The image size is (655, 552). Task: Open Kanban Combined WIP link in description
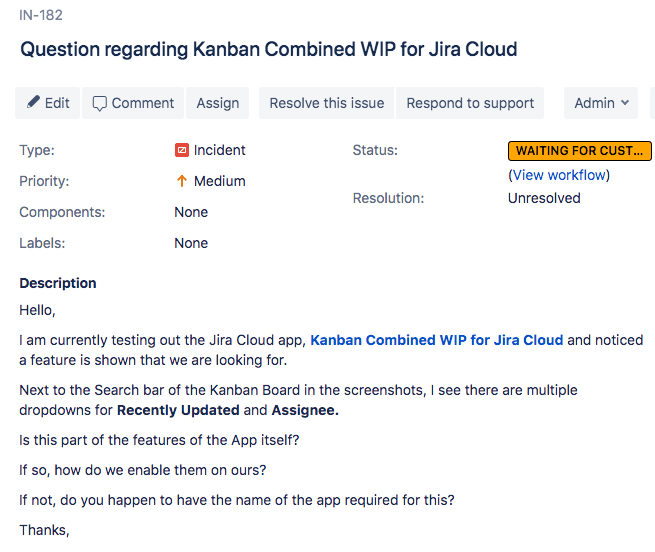[436, 340]
